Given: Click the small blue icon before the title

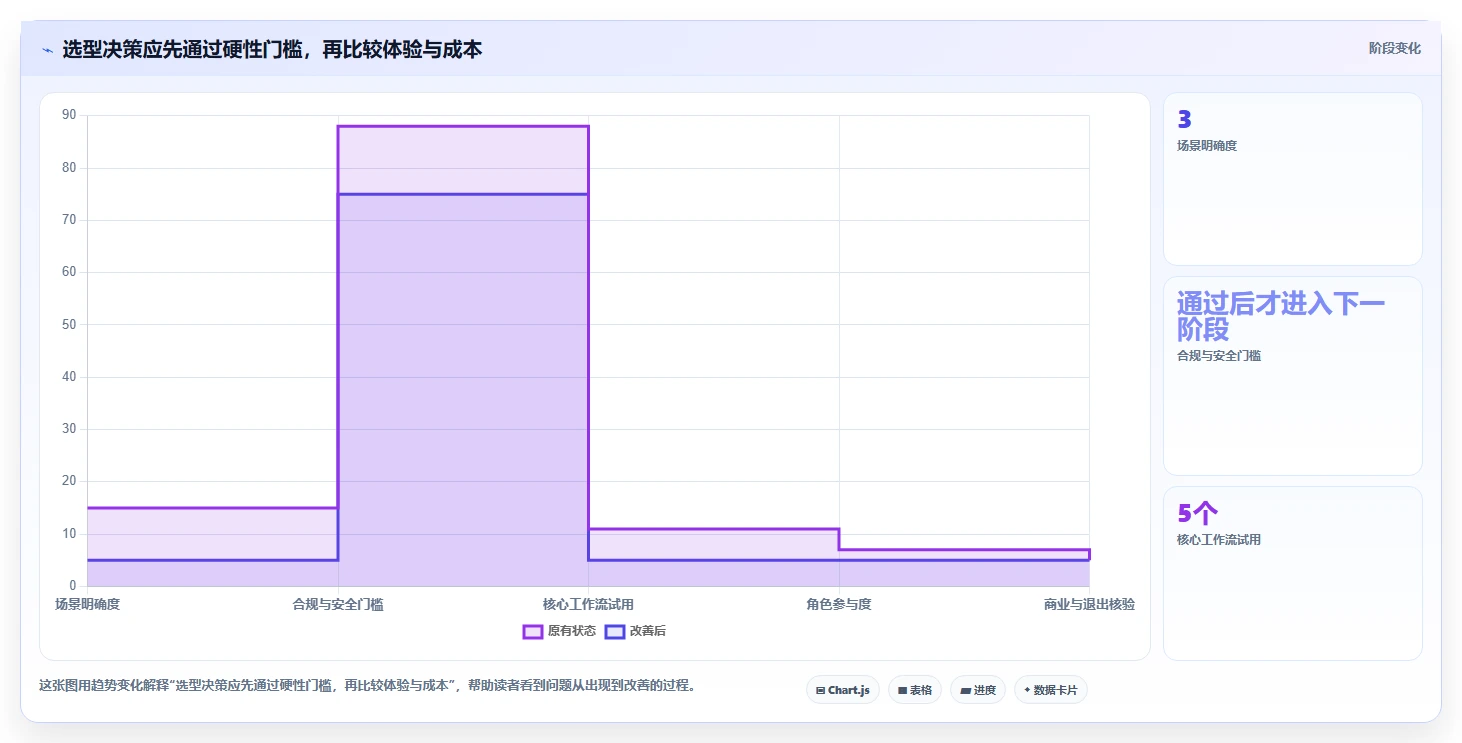Looking at the screenshot, I should [x=47, y=50].
